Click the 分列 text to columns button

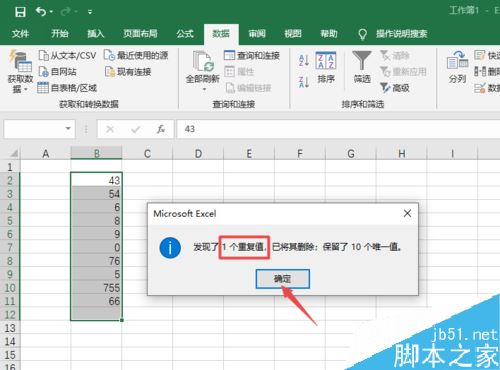(457, 67)
